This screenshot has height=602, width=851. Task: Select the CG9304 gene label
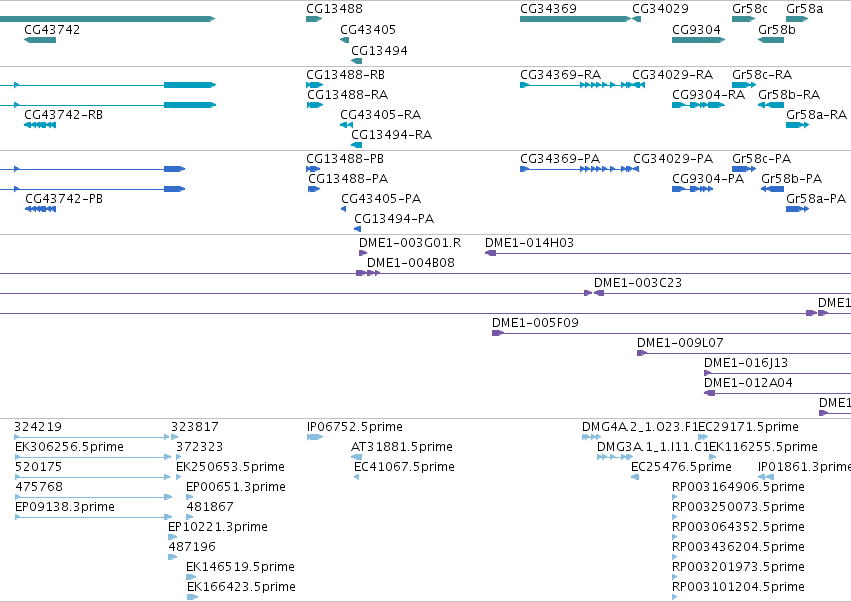coord(696,30)
